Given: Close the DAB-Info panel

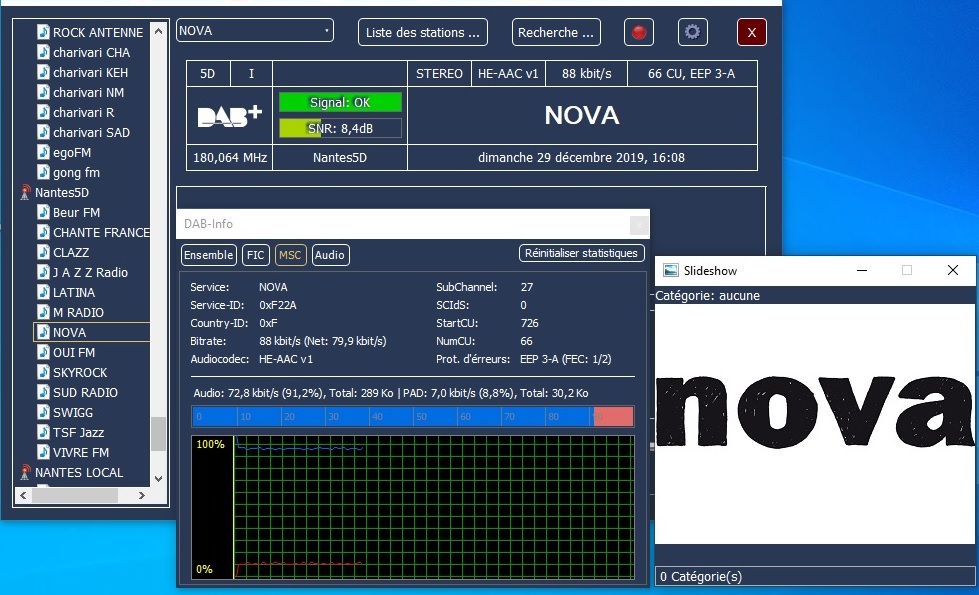Looking at the screenshot, I should (639, 225).
